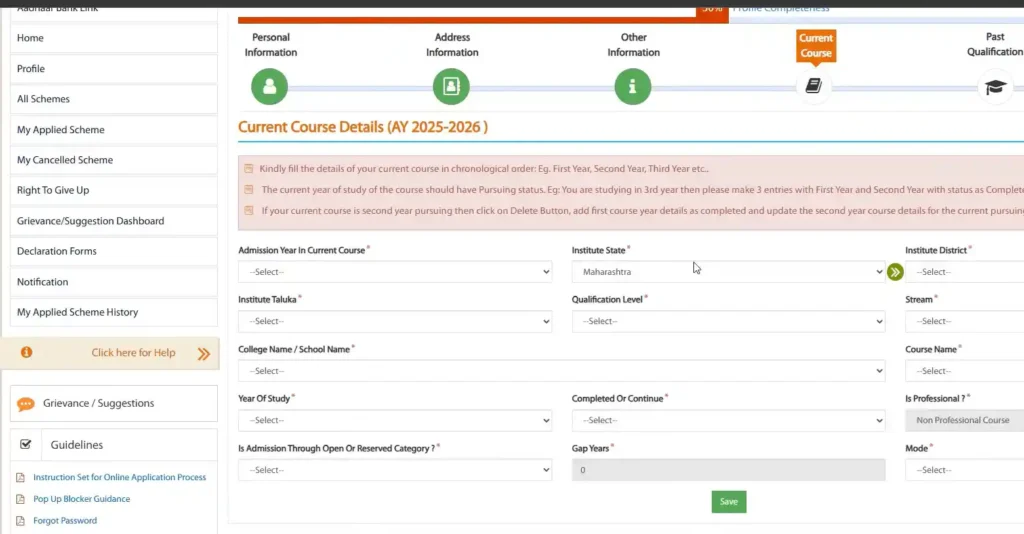Click the Personal Information step icon
The image size is (1024, 534).
pyautogui.click(x=269, y=87)
